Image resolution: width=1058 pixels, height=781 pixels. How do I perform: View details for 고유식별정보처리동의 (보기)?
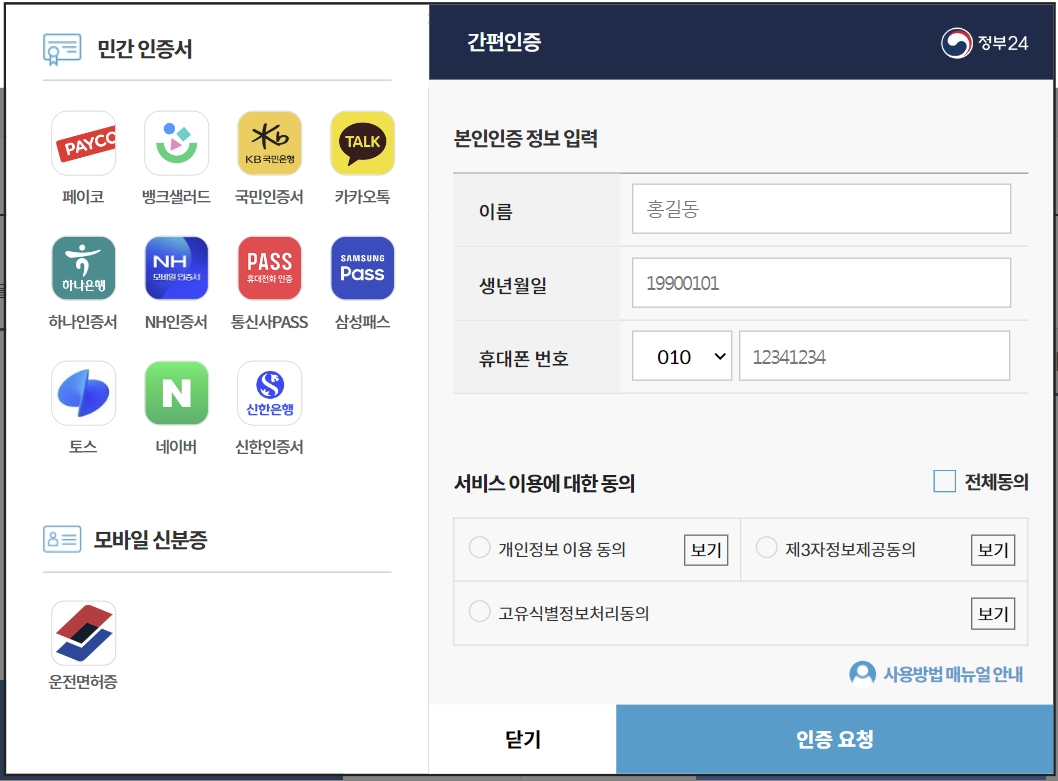coord(993,614)
